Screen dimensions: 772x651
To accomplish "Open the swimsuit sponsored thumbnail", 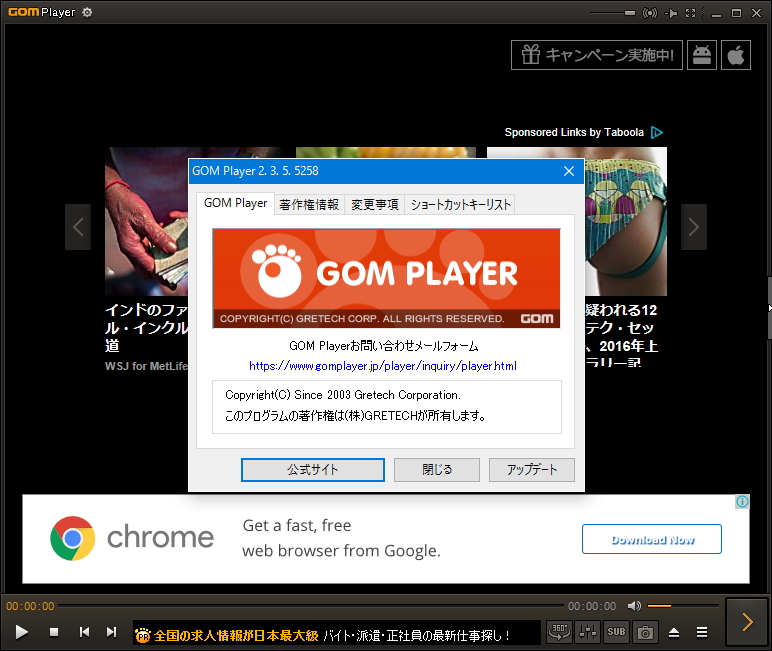I will tap(626, 221).
